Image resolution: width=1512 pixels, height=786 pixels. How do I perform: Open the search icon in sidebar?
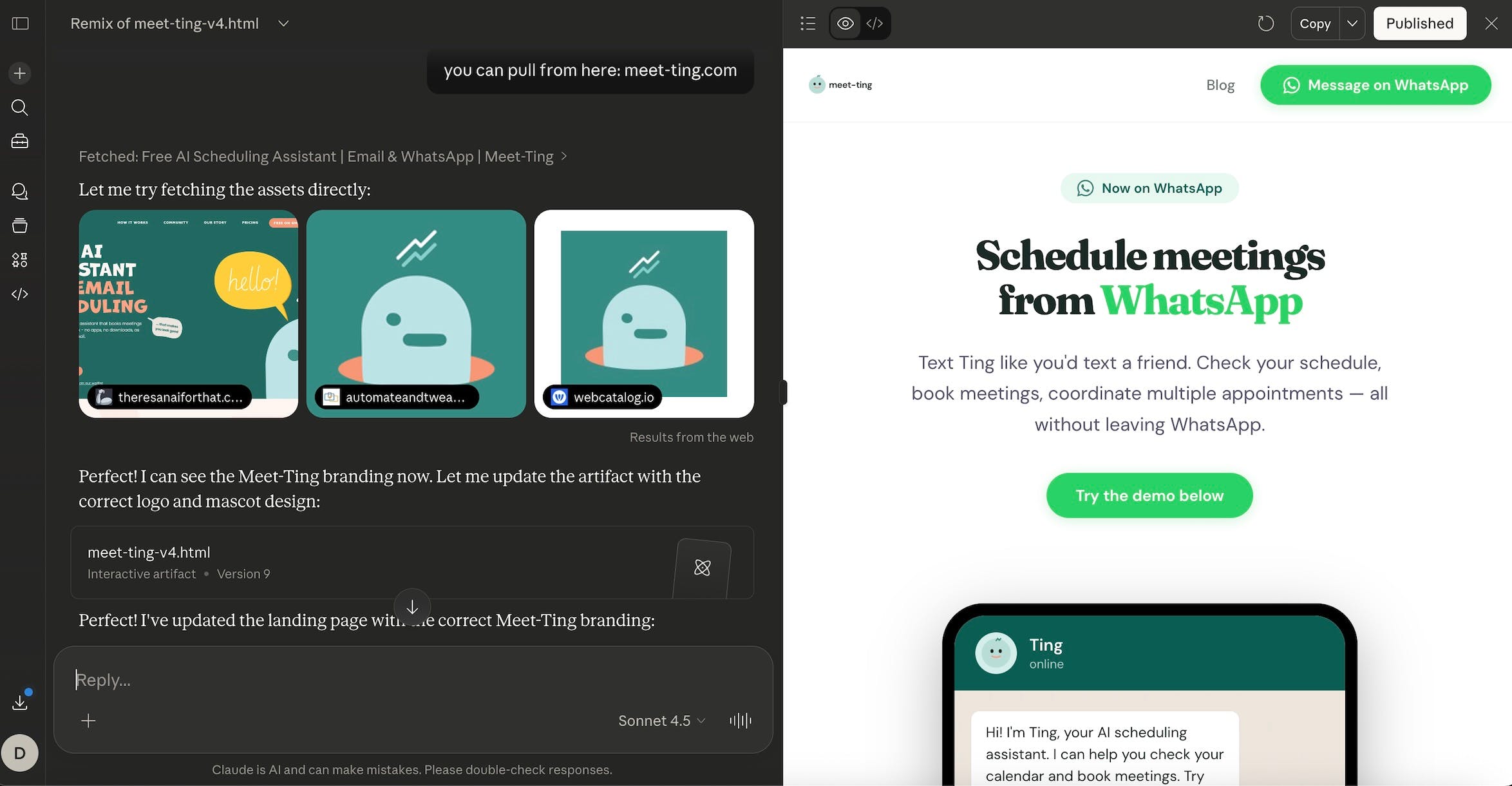pos(20,108)
